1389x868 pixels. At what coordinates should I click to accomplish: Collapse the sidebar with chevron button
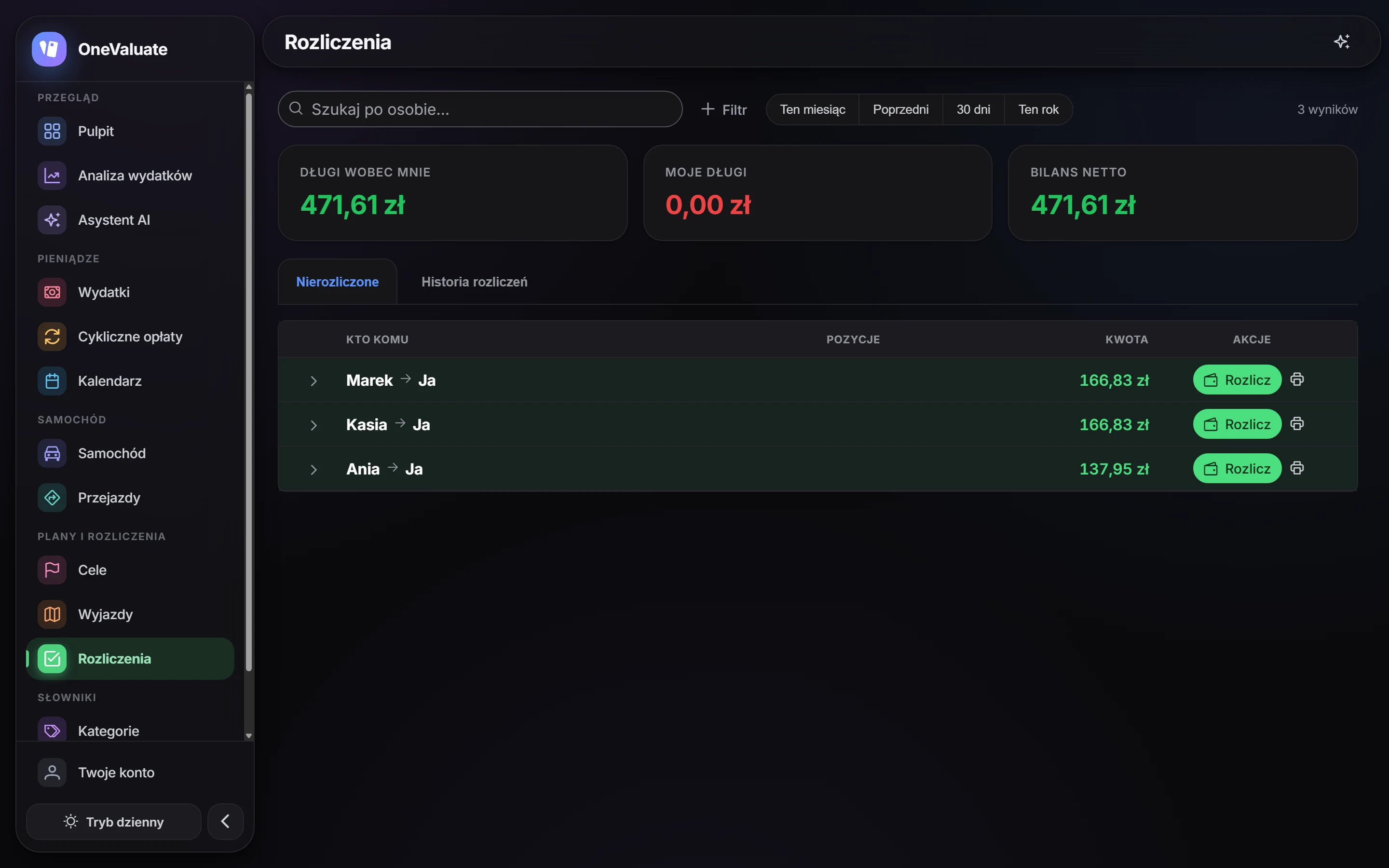coord(226,822)
